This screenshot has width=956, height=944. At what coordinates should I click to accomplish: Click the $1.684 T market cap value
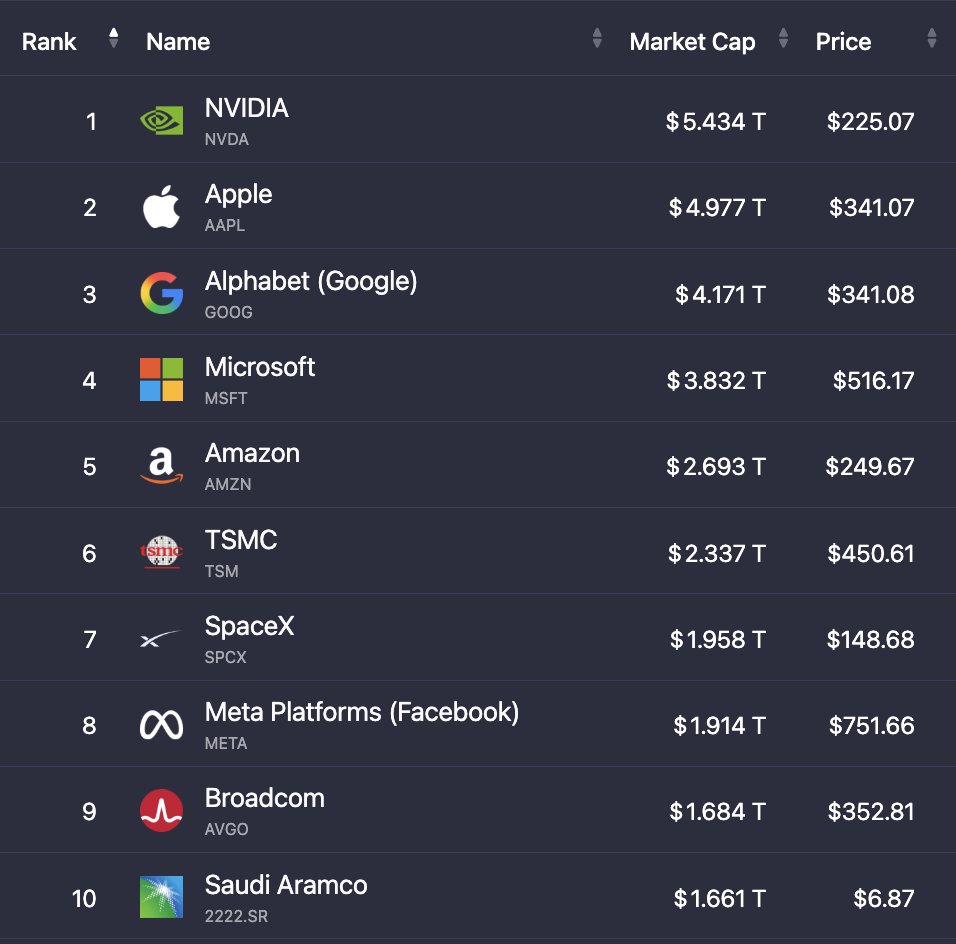(x=718, y=812)
